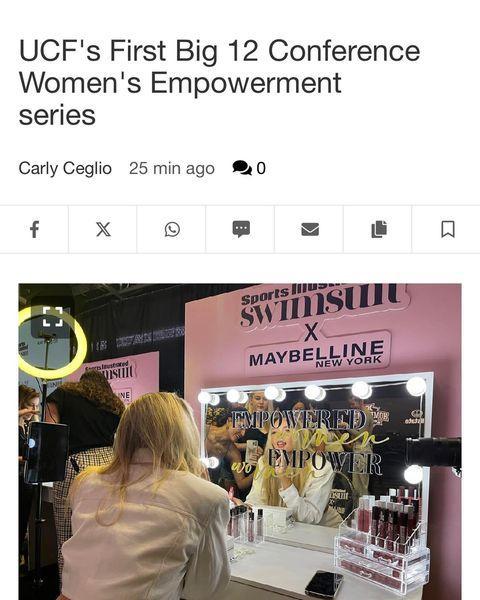The height and width of the screenshot is (600, 480).
Task: Expand photo with fullscreen icon
Action: pos(52,317)
